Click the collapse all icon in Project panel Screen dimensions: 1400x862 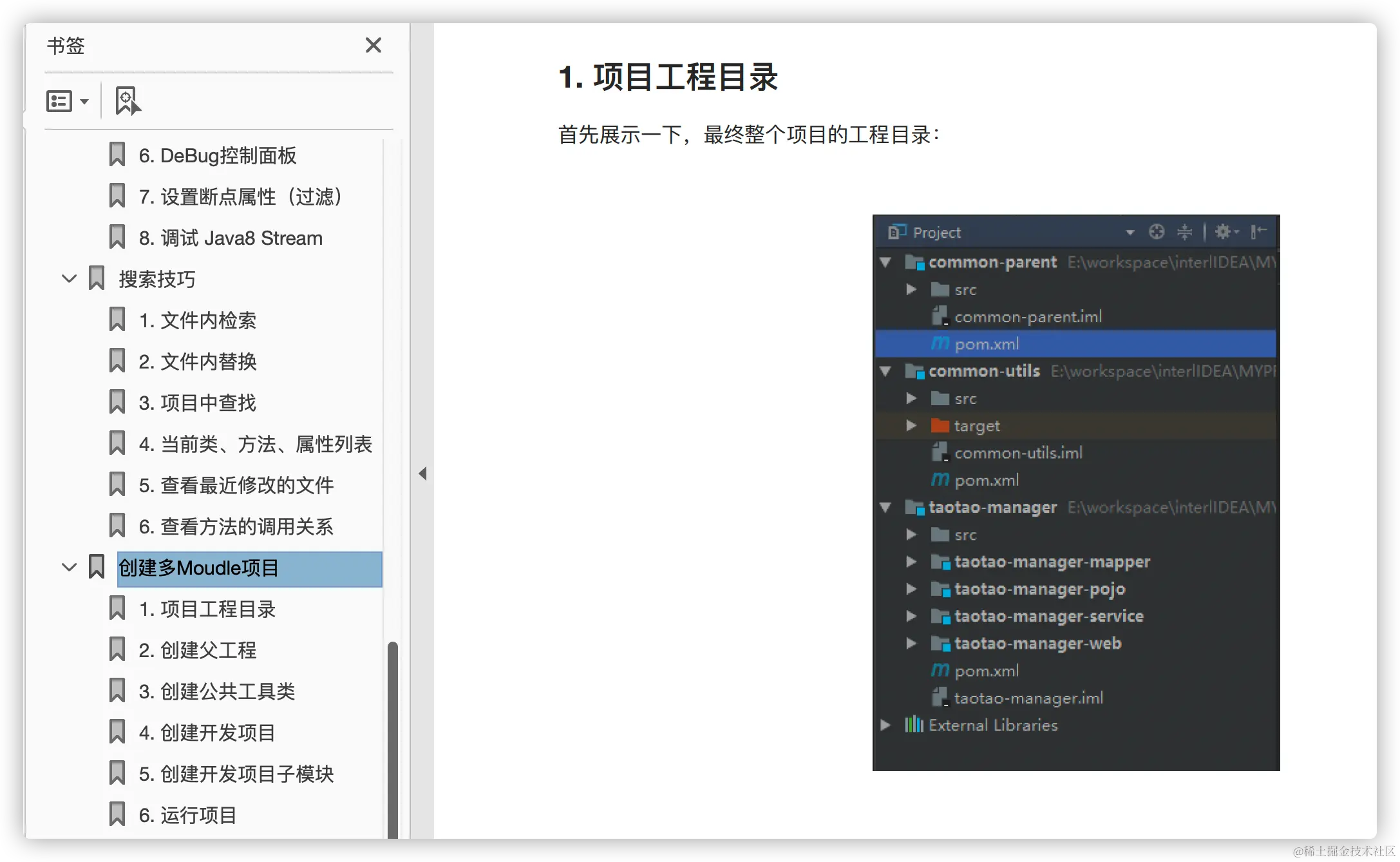tap(1184, 232)
